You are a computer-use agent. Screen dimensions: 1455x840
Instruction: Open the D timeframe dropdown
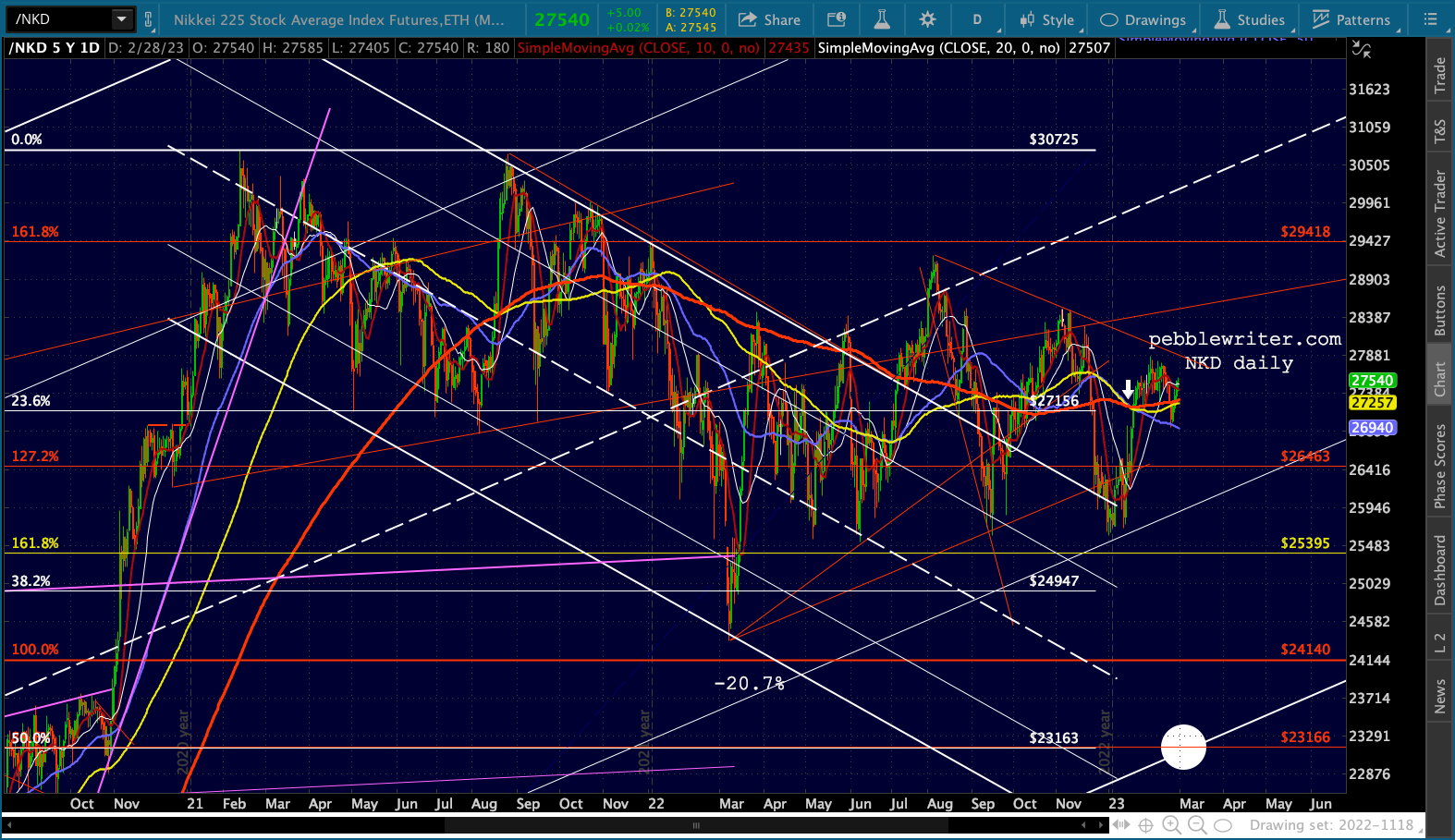[978, 19]
